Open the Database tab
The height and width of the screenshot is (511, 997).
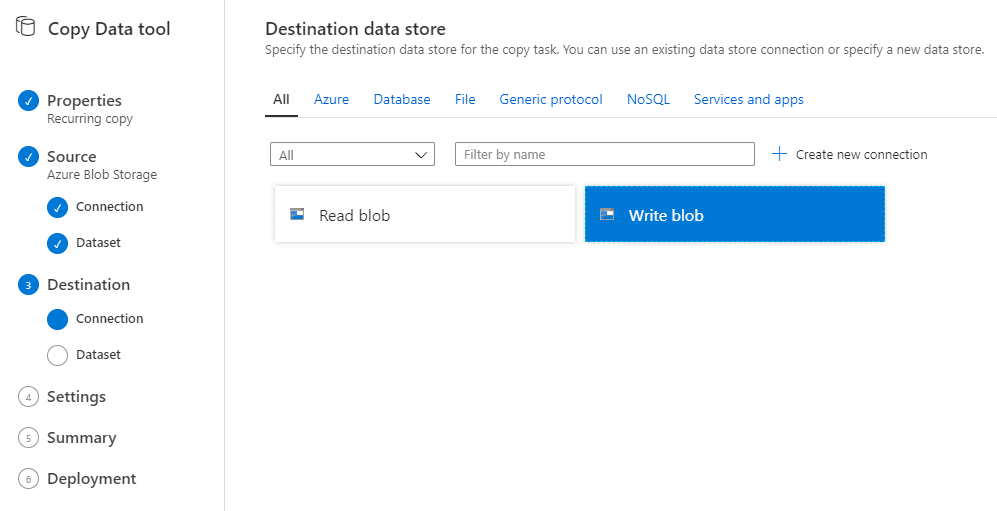(402, 100)
